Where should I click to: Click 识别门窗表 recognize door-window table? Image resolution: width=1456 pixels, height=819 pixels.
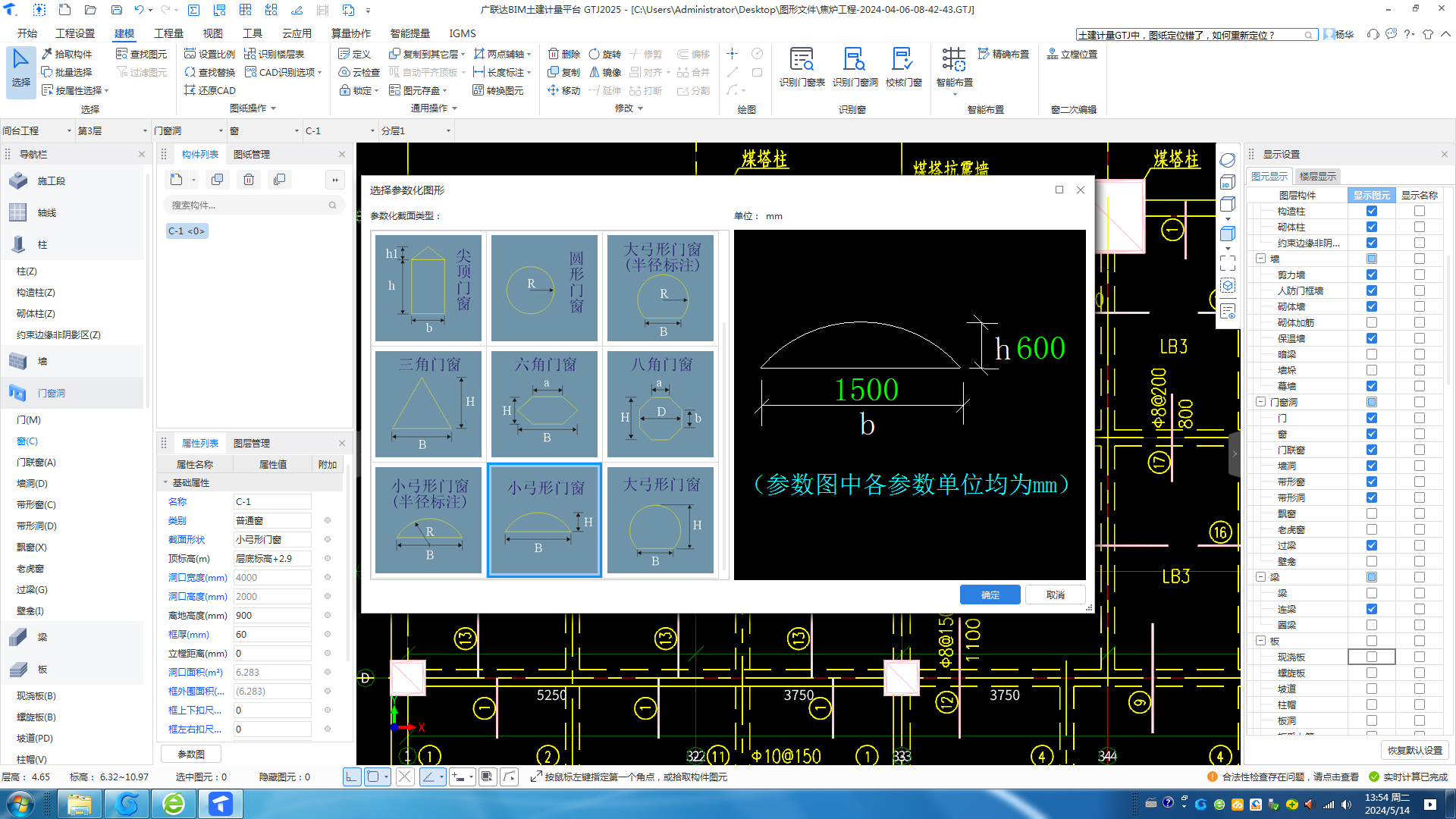pos(802,67)
